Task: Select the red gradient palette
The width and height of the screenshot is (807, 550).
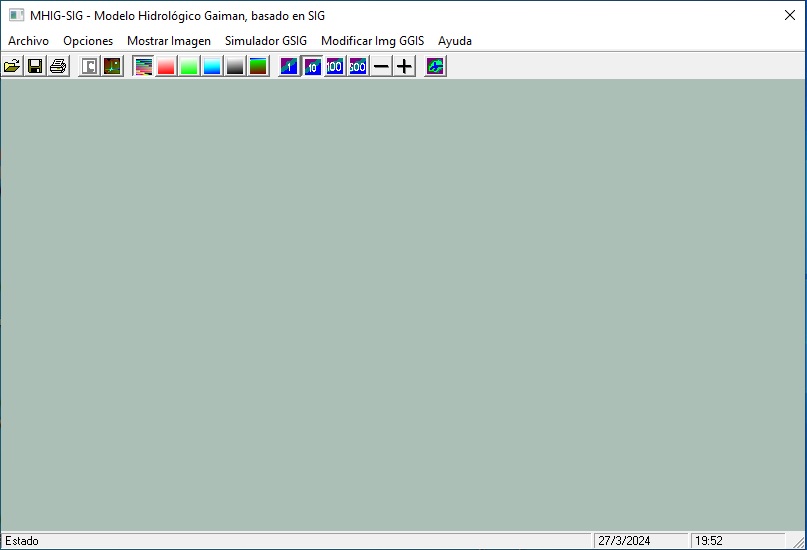Action: (166, 66)
